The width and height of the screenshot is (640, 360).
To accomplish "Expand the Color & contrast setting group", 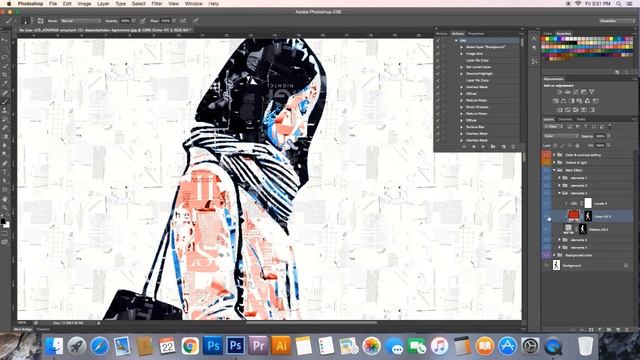I will click(554, 155).
